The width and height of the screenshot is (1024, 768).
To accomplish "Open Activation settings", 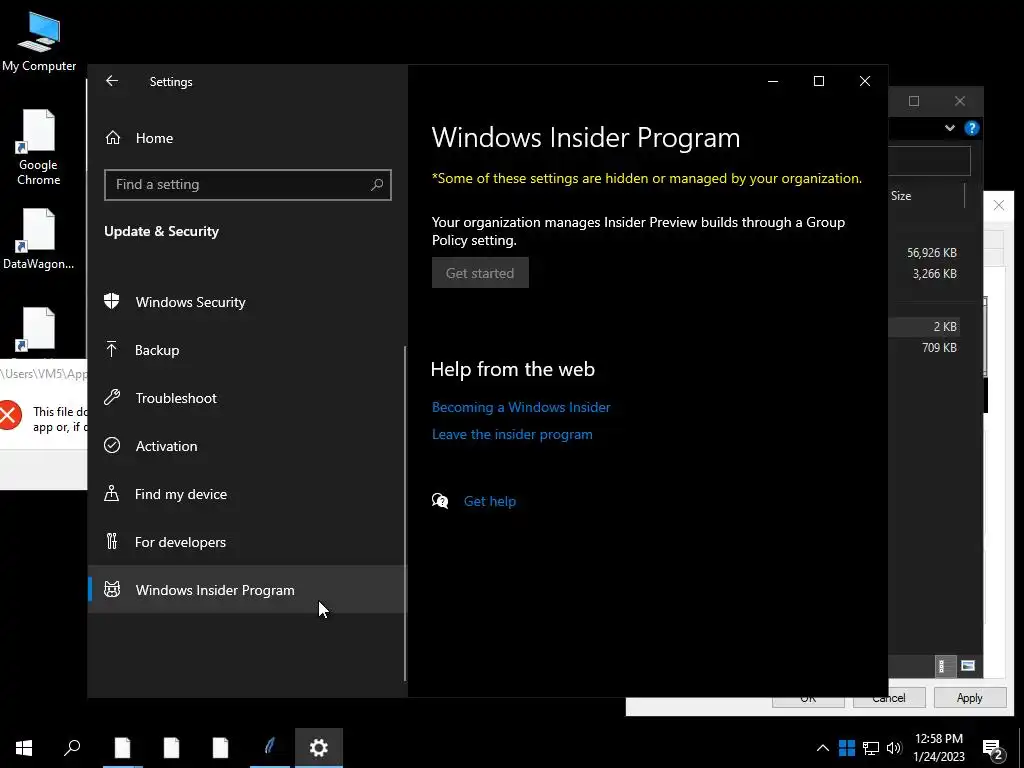I will coord(166,446).
